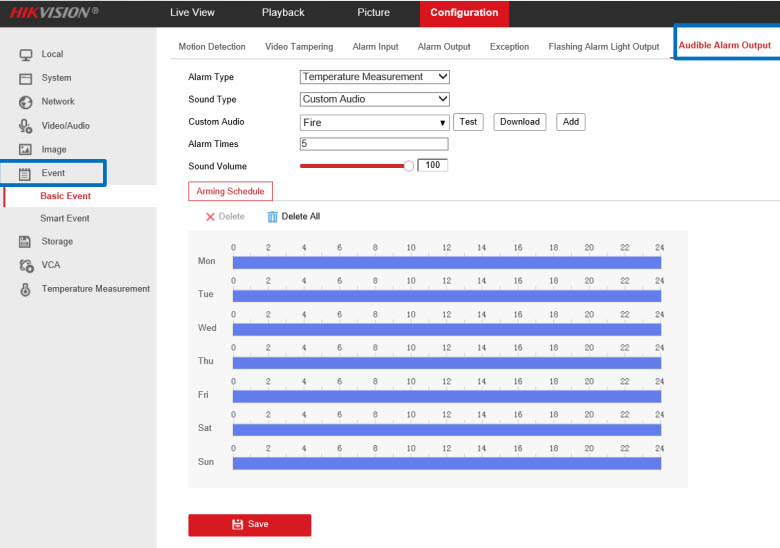Select Smart Event in the sidebar
Viewport: 780px width, 548px height.
(x=65, y=218)
